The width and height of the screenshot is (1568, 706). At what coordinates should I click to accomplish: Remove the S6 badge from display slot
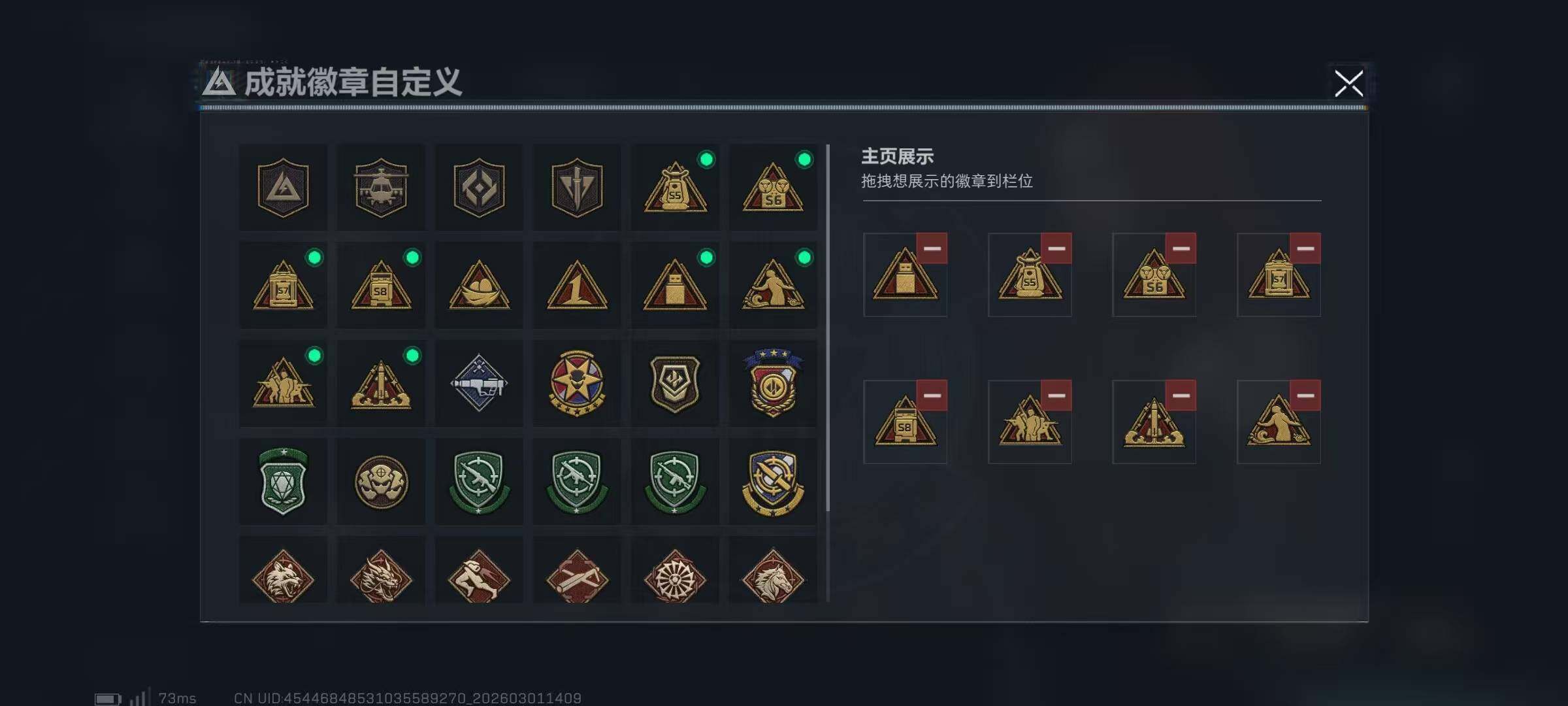(x=1181, y=248)
